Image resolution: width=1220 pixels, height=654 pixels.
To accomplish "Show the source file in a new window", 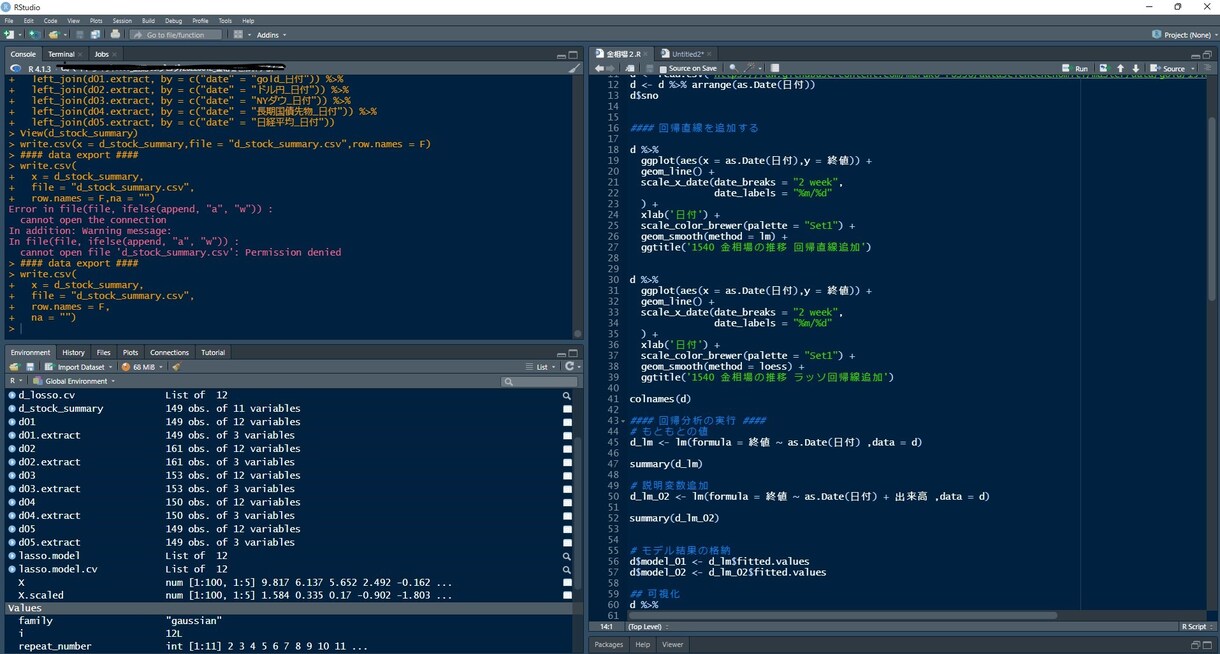I will (631, 68).
